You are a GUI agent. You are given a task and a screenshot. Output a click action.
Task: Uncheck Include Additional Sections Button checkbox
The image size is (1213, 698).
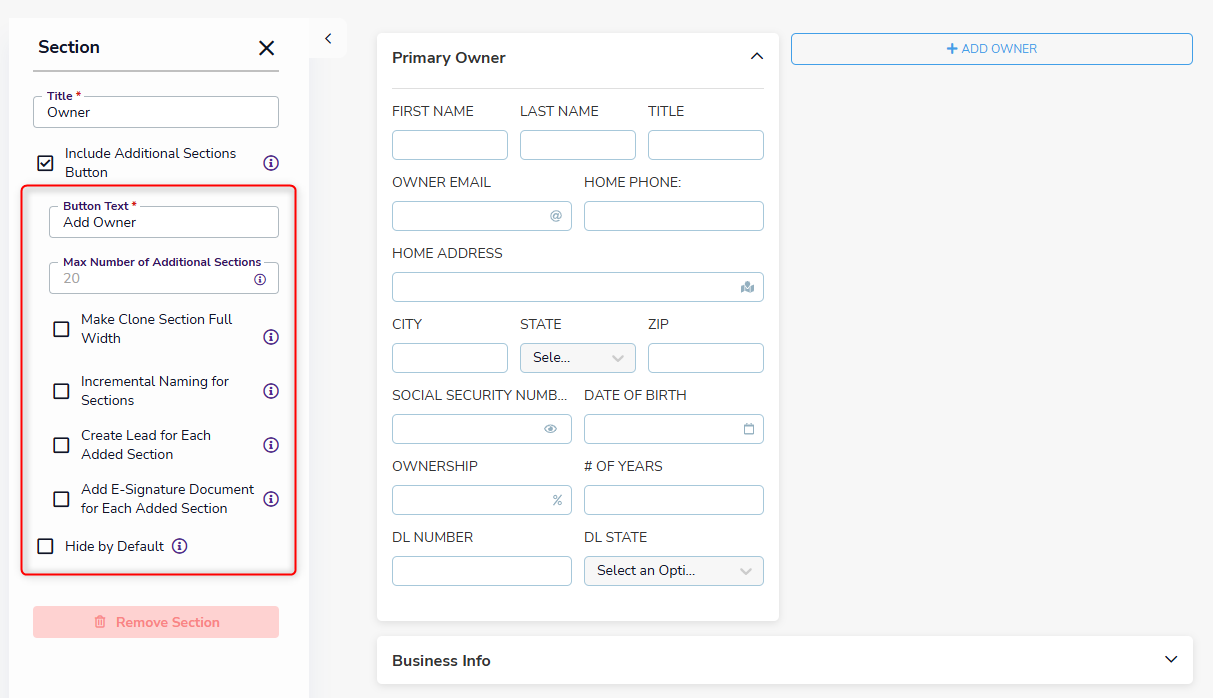[x=45, y=163]
